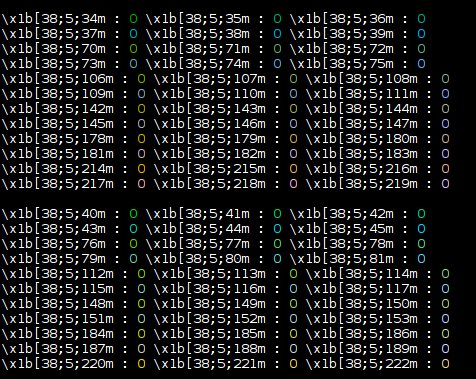476x379 pixels.
Task: Click the text \x1b[38;5;106m
Action: click(x=58, y=79)
